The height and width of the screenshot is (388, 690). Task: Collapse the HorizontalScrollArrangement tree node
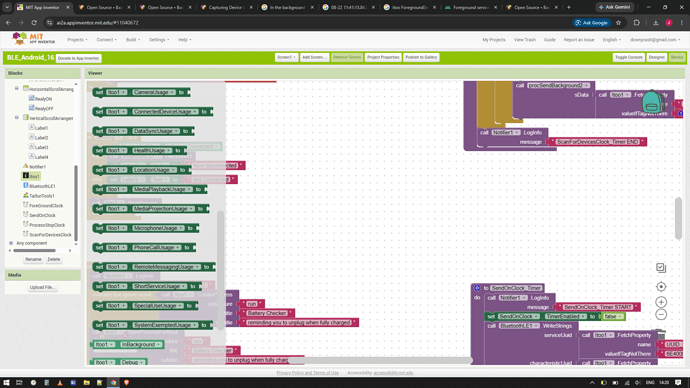[x=17, y=88]
